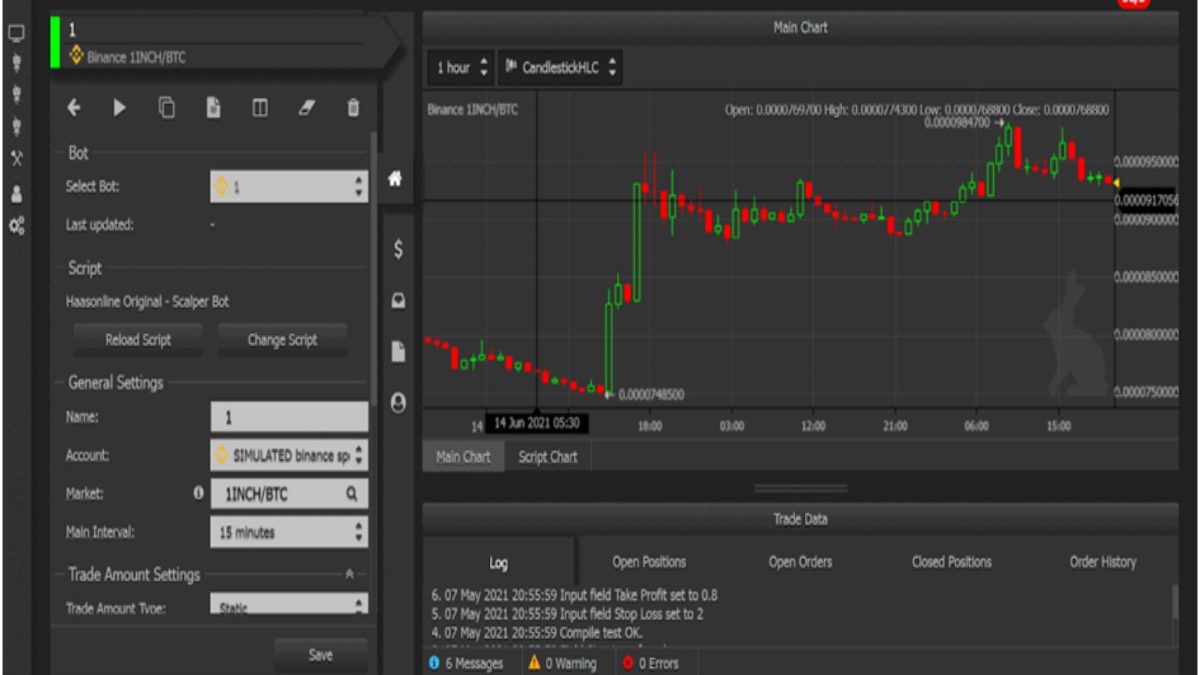Select the Log tab
The width and height of the screenshot is (1200, 675).
[x=498, y=562]
